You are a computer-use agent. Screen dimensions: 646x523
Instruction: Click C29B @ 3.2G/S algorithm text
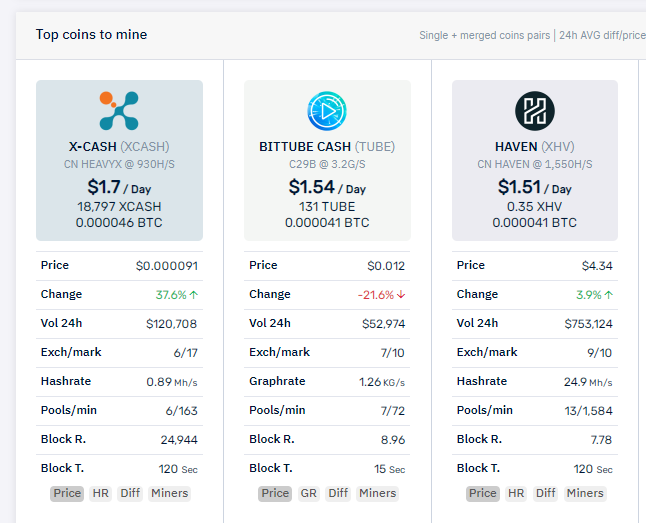coord(327,164)
